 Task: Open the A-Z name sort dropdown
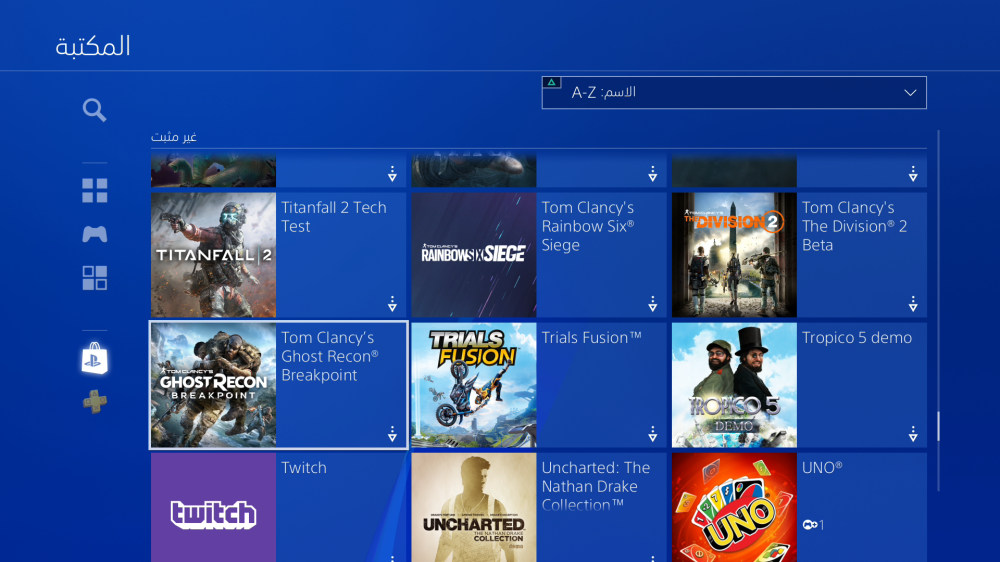[734, 92]
